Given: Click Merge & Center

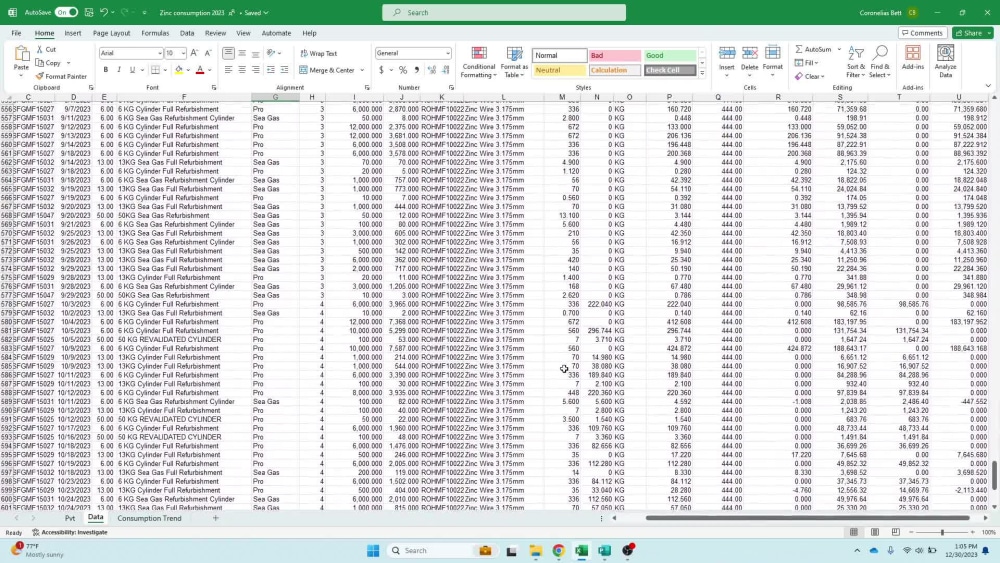Looking at the screenshot, I should pyautogui.click(x=327, y=70).
